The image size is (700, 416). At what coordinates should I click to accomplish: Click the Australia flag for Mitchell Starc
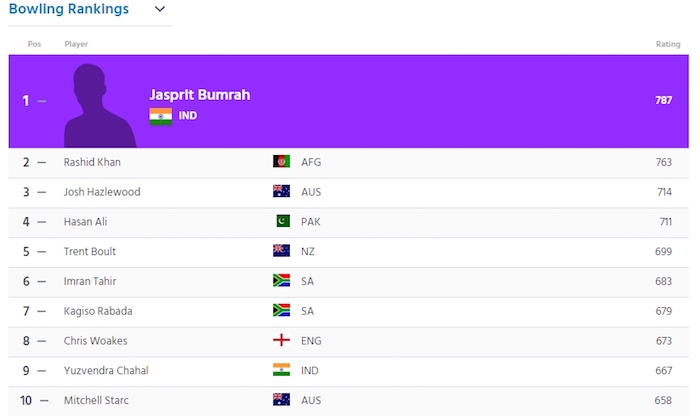(x=281, y=400)
